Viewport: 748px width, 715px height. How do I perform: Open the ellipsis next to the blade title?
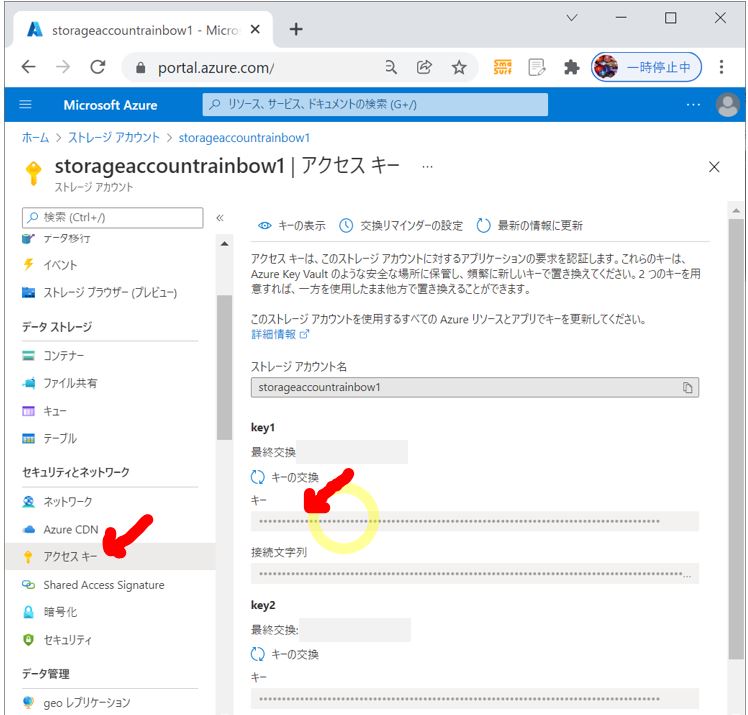click(427, 166)
